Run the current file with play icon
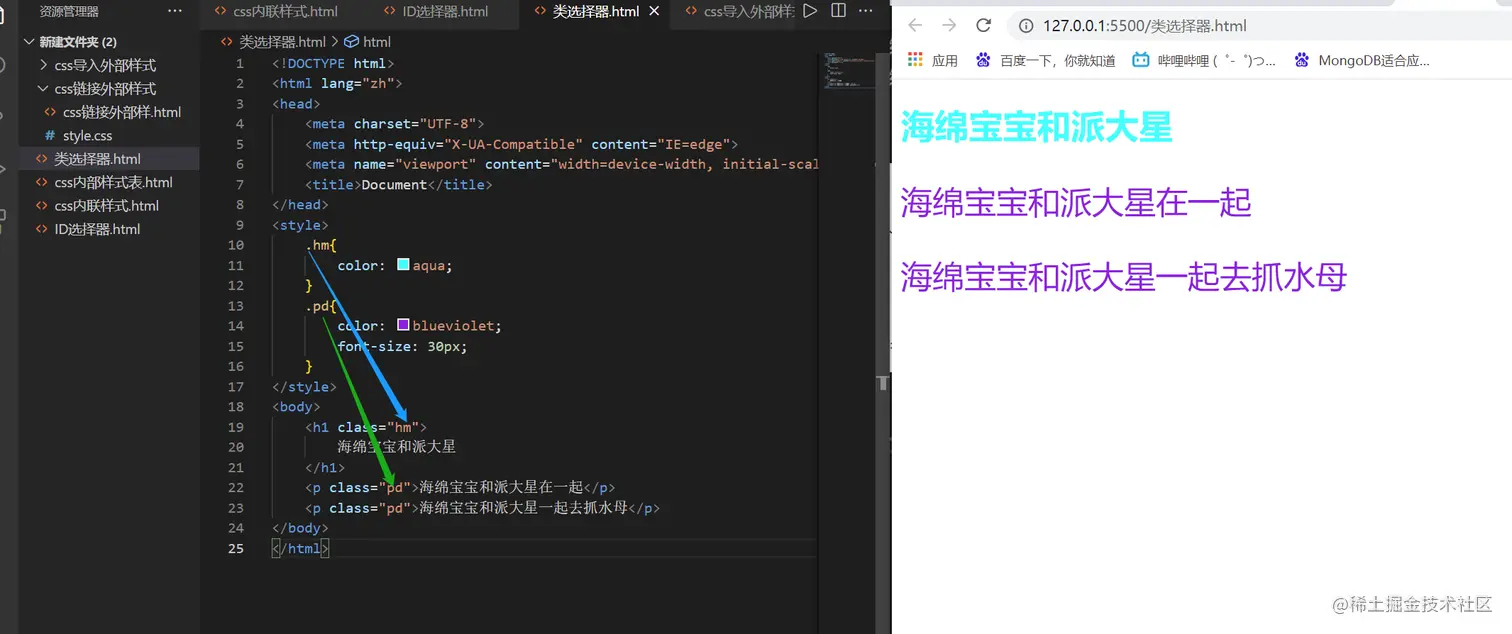 (810, 11)
